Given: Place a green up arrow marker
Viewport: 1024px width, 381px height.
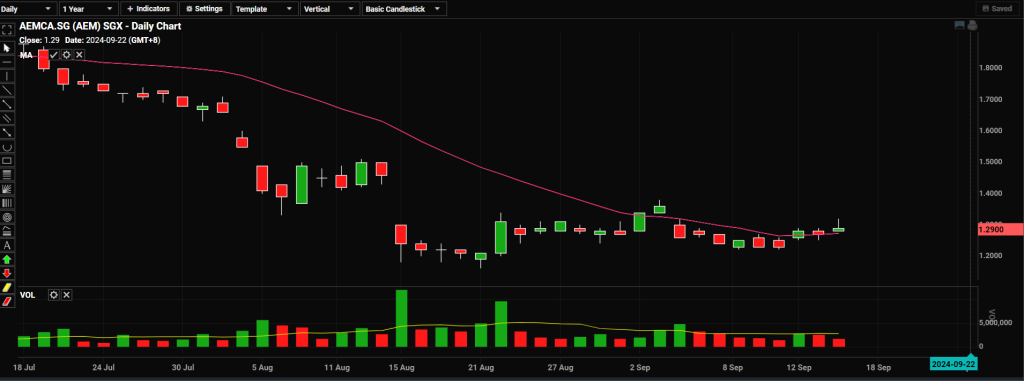Looking at the screenshot, I should [x=7, y=259].
